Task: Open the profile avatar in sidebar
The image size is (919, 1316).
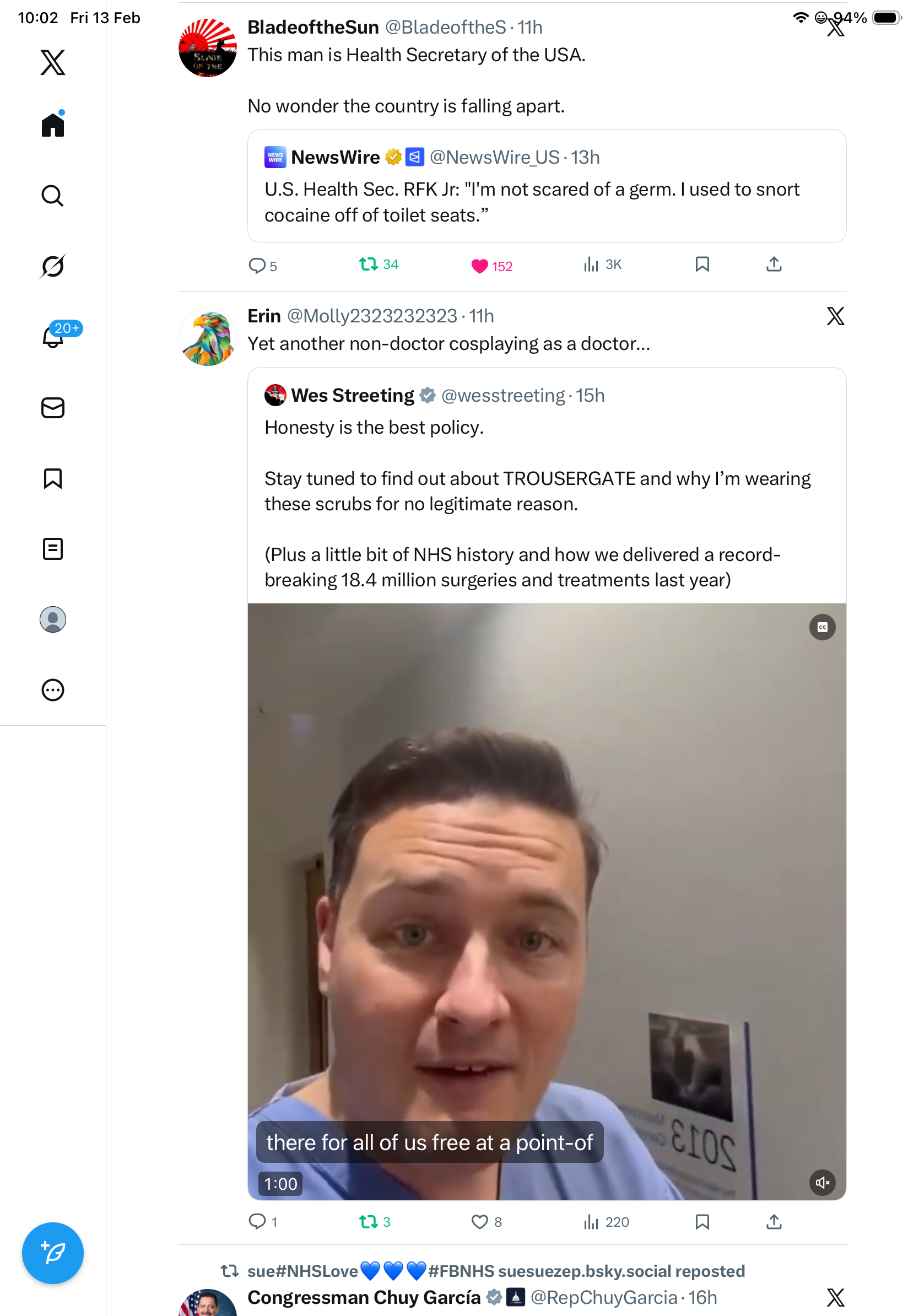Action: [53, 619]
